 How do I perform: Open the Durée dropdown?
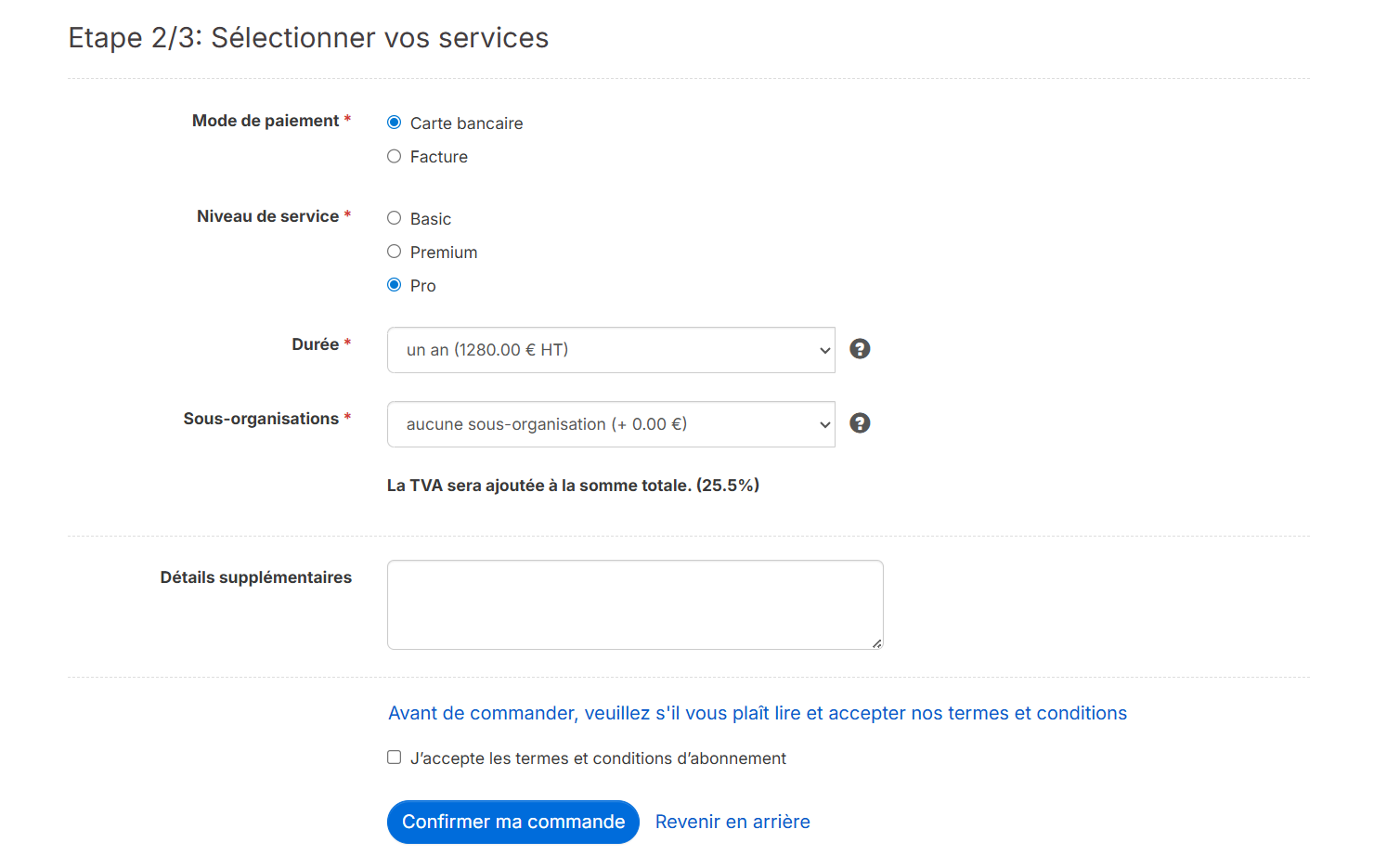coord(610,350)
